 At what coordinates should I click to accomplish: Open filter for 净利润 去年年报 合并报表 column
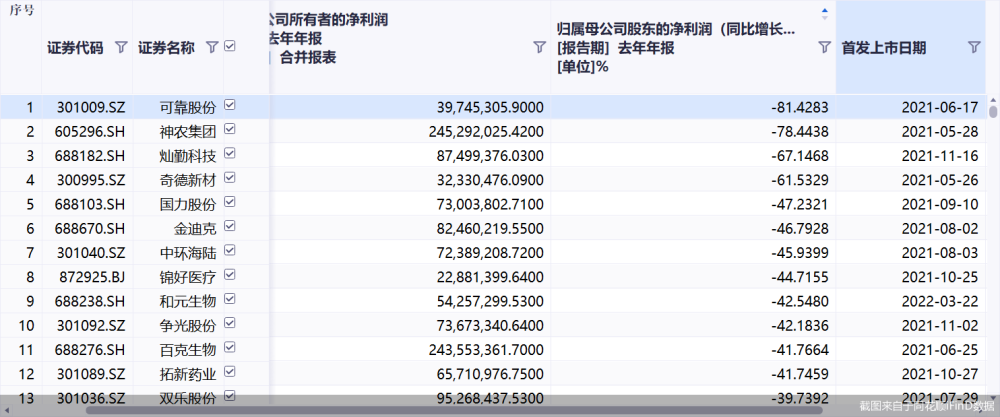tap(540, 47)
